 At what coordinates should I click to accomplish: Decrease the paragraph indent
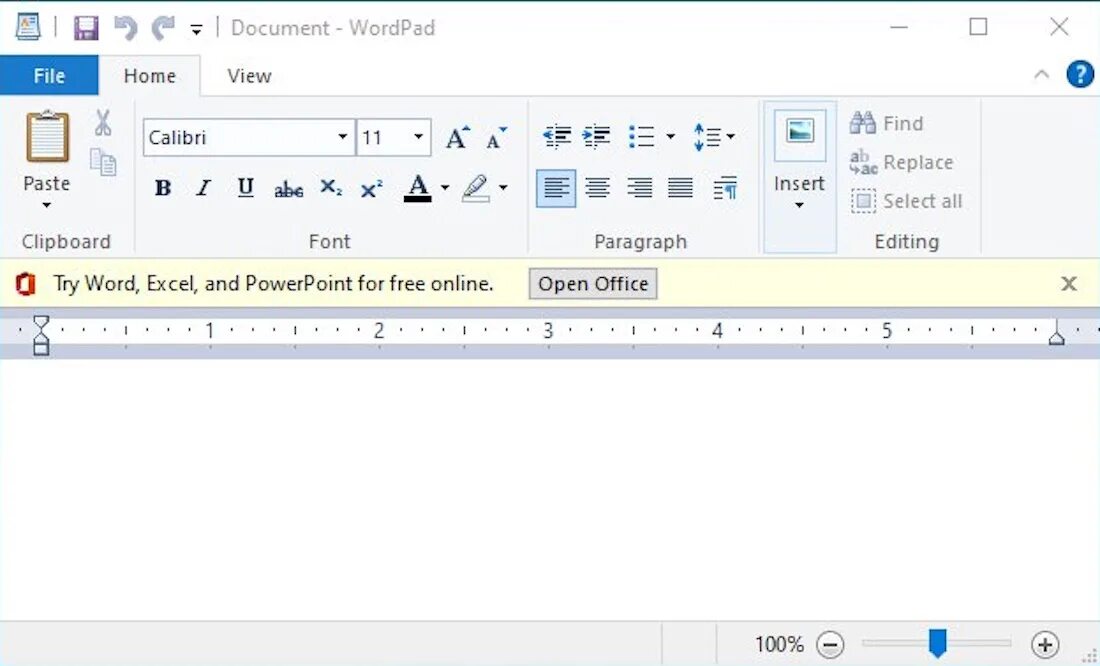[x=557, y=136]
